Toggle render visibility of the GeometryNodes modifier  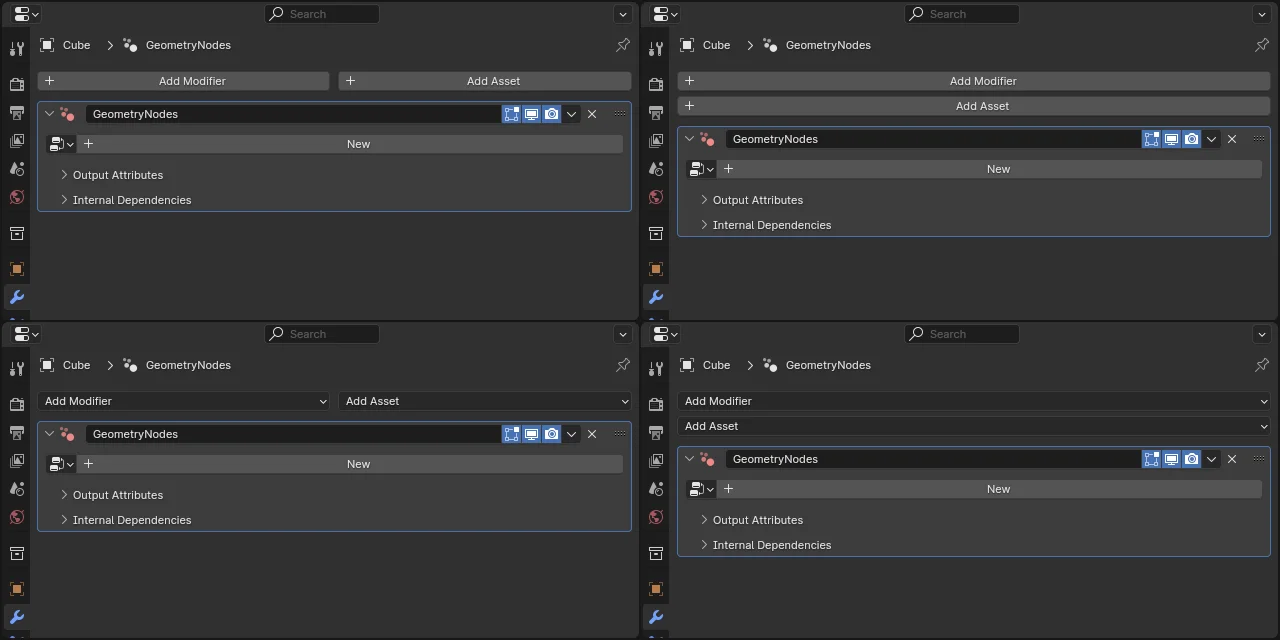(551, 113)
